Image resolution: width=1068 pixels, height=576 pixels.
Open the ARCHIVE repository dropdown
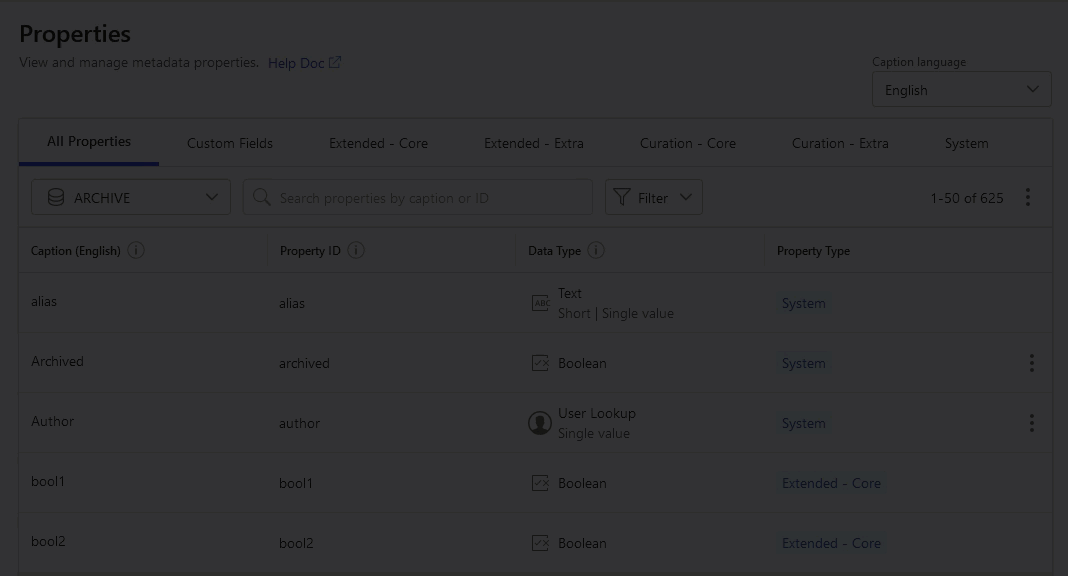pos(131,197)
